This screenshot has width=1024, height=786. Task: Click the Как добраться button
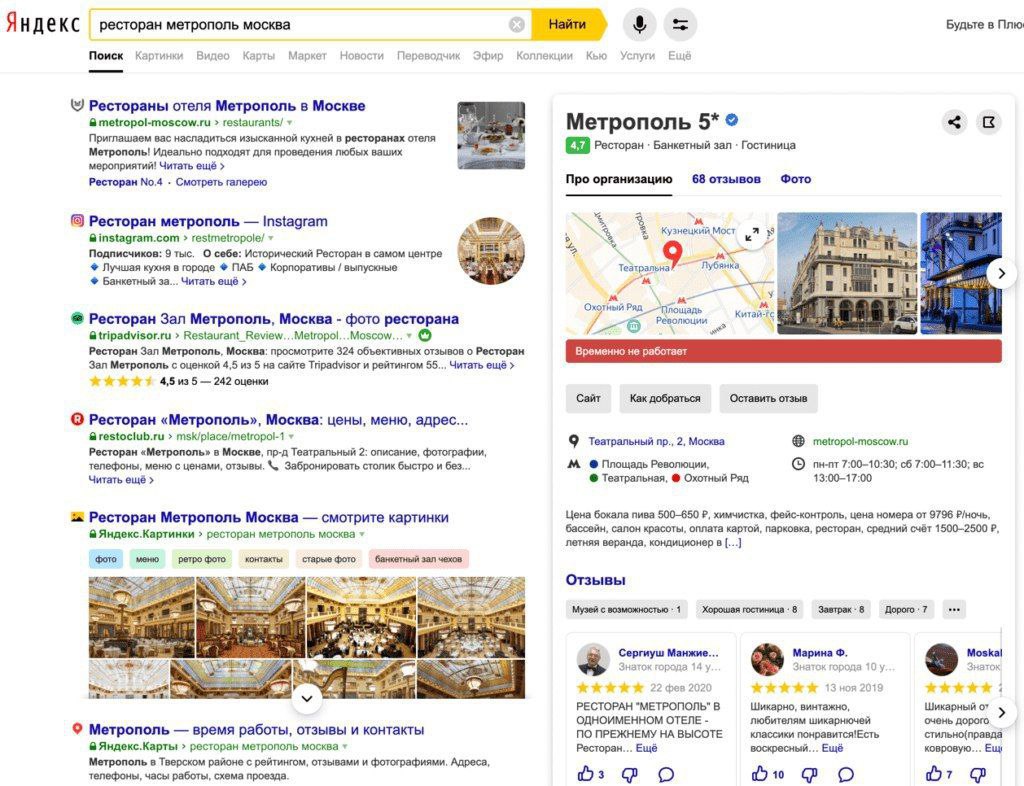click(665, 398)
